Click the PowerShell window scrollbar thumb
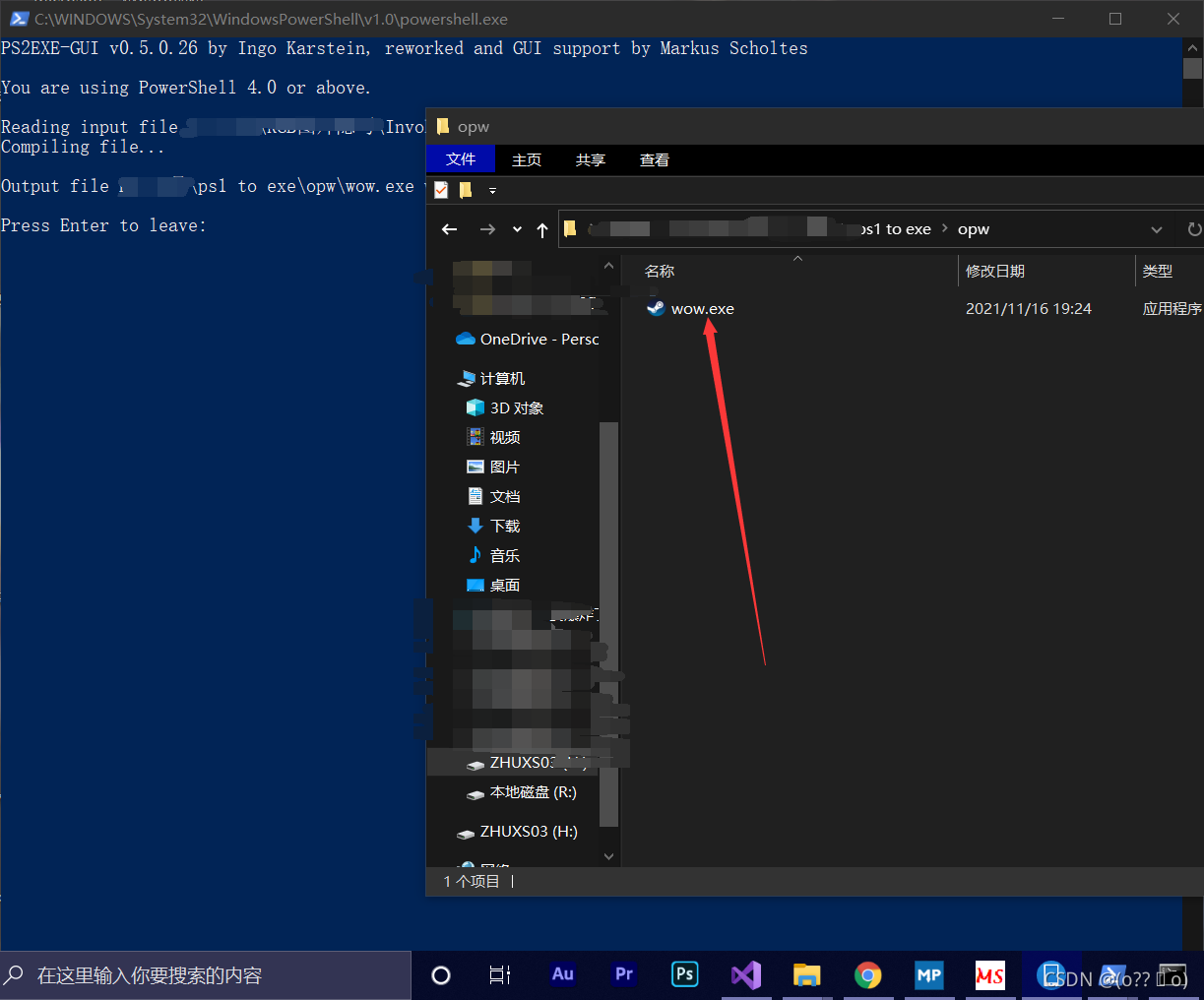Screen dimensions: 1204x1000 point(1193,68)
